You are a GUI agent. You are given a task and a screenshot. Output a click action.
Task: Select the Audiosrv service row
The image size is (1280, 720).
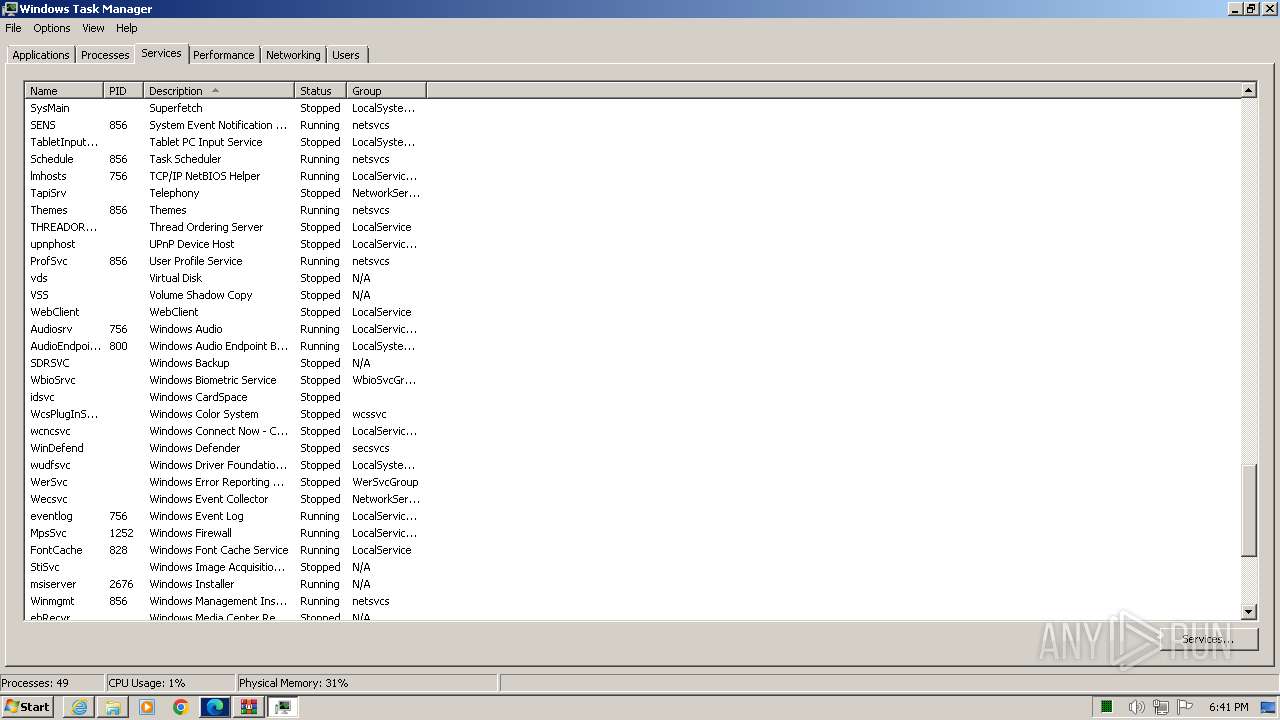(225, 329)
